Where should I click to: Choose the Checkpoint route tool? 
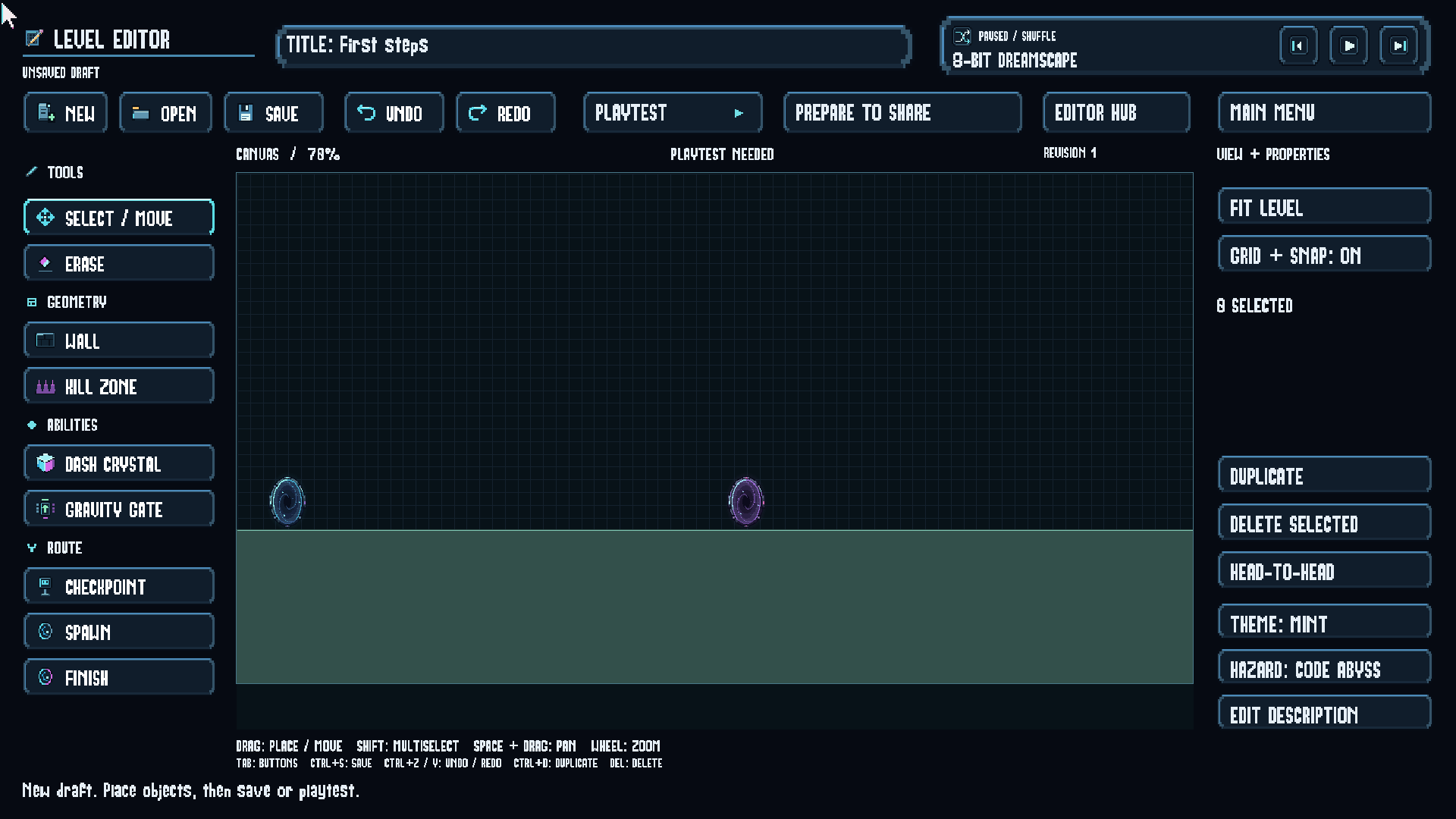(x=119, y=586)
